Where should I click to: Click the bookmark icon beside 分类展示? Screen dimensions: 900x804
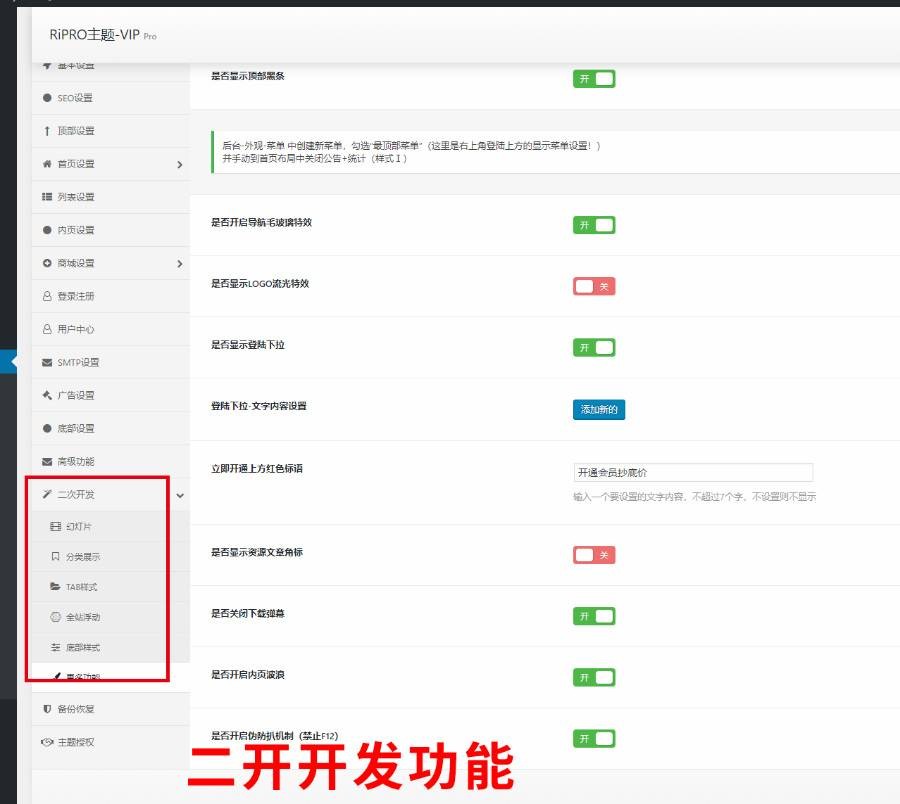tap(55, 556)
